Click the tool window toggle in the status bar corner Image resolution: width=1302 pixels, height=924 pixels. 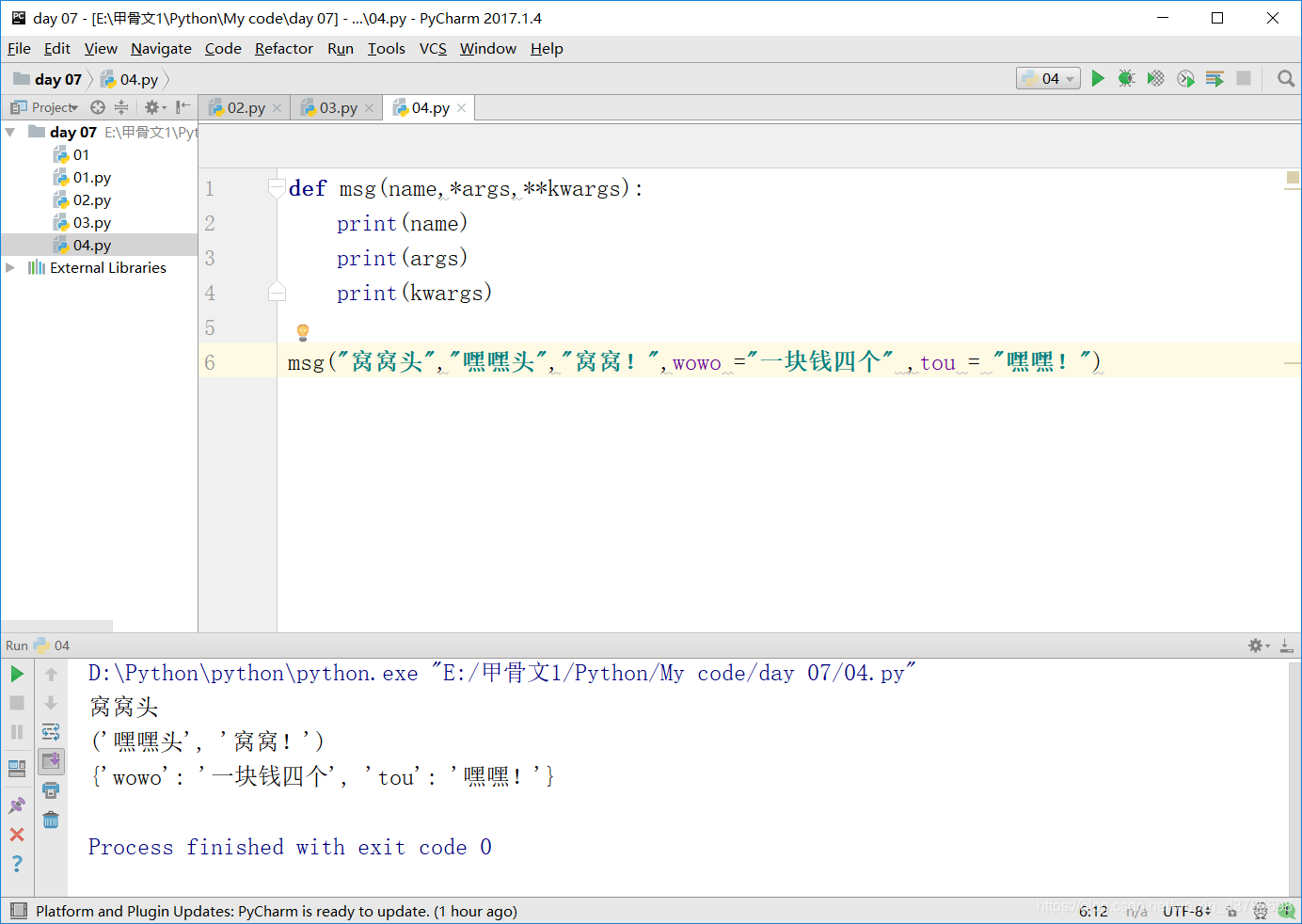click(x=18, y=911)
